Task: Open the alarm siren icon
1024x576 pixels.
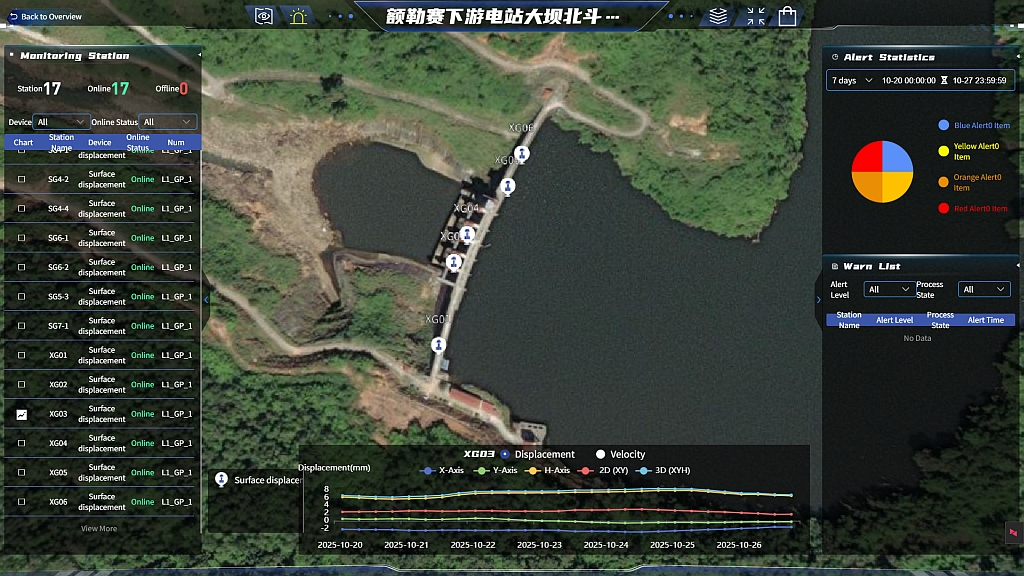Action: [298, 16]
